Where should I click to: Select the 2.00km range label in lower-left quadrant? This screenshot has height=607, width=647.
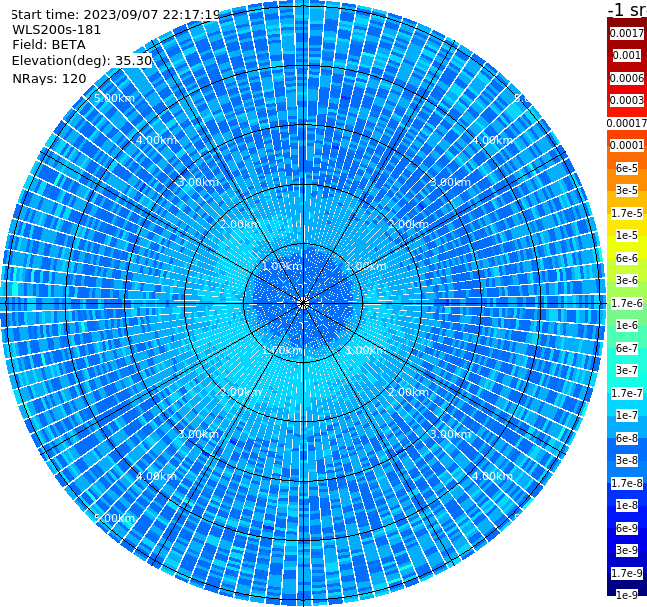(241, 392)
